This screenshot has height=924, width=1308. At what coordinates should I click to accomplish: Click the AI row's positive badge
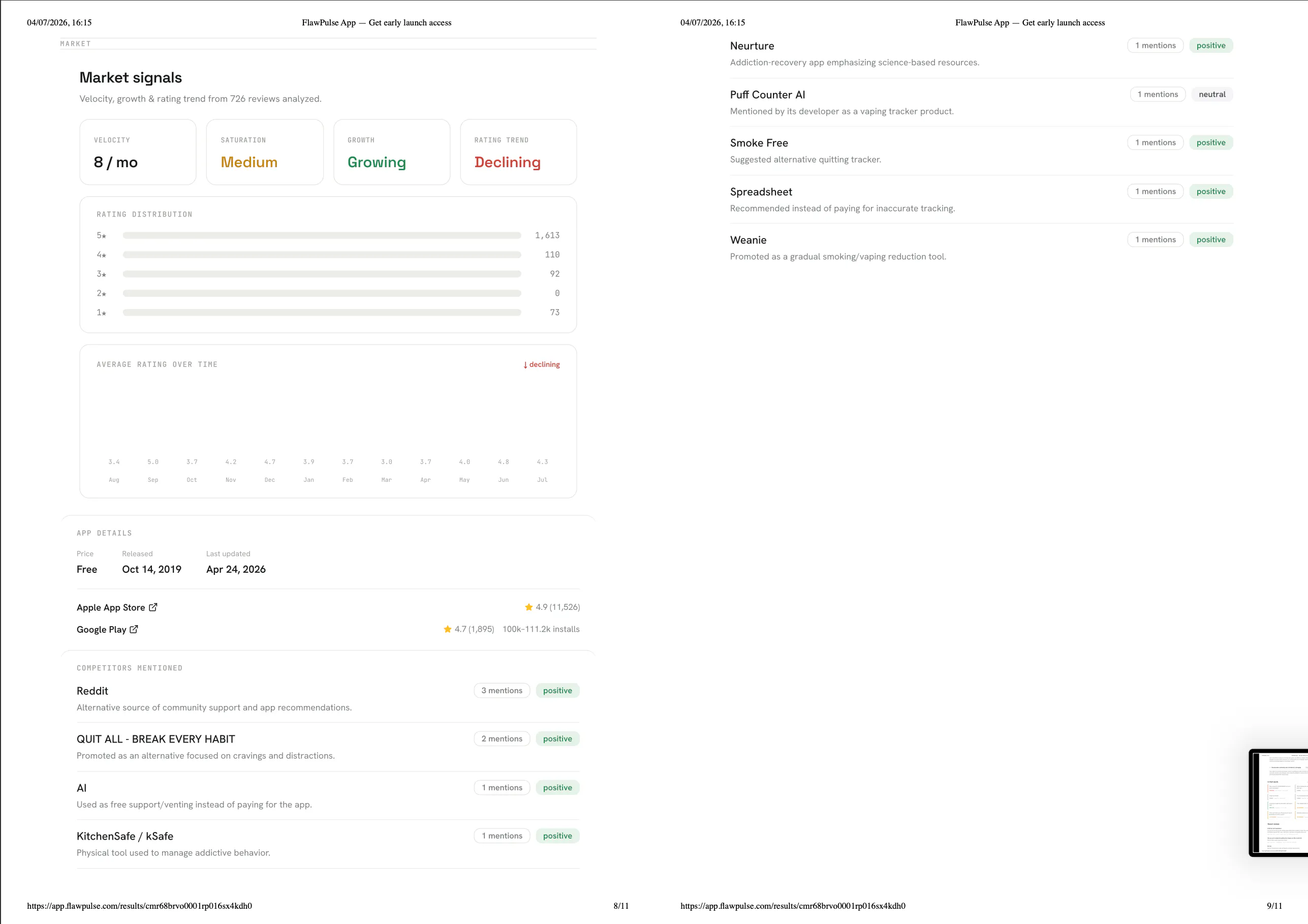coord(558,788)
